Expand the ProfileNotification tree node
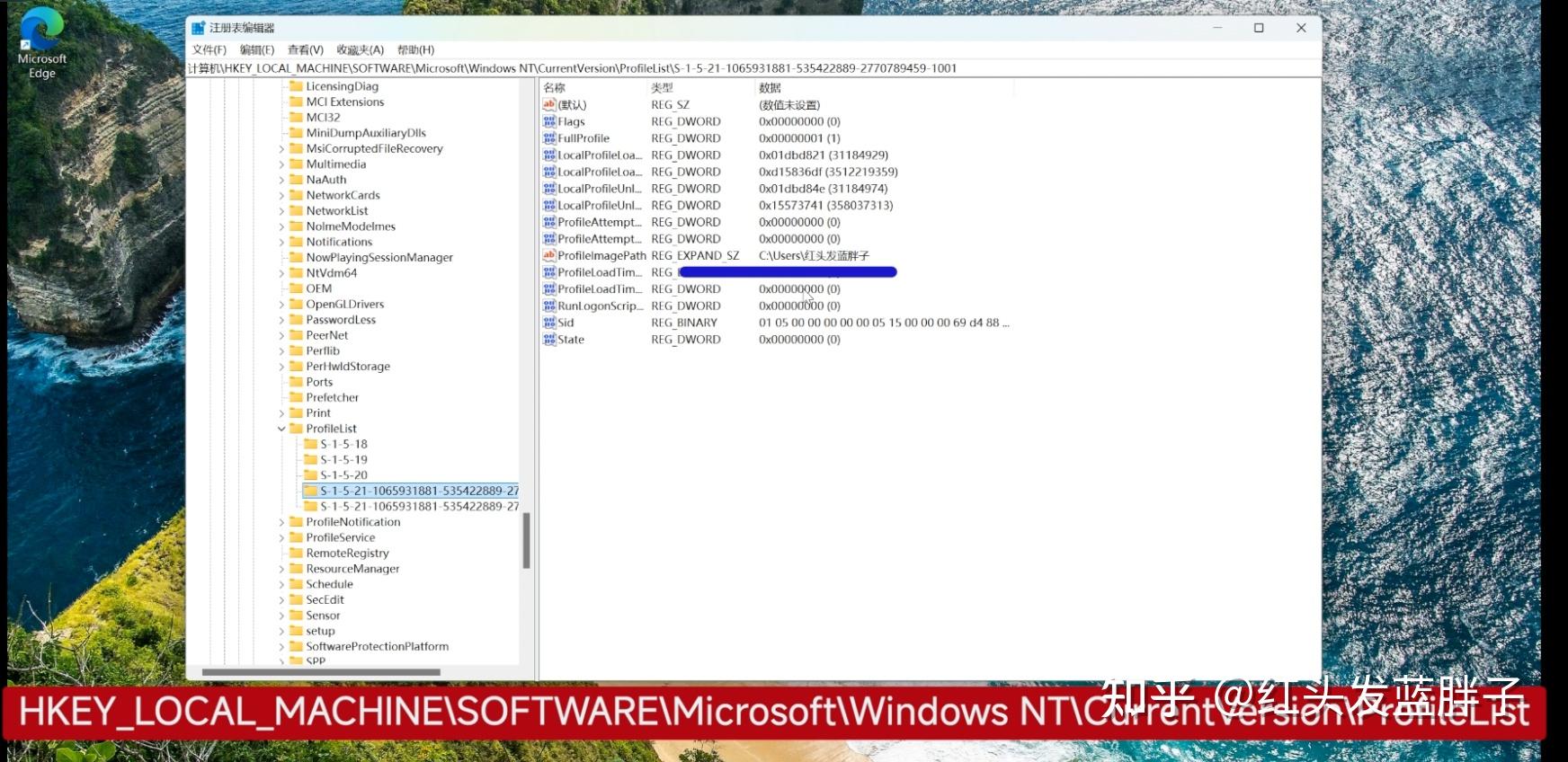Viewport: 1568px width, 762px height. tap(281, 522)
